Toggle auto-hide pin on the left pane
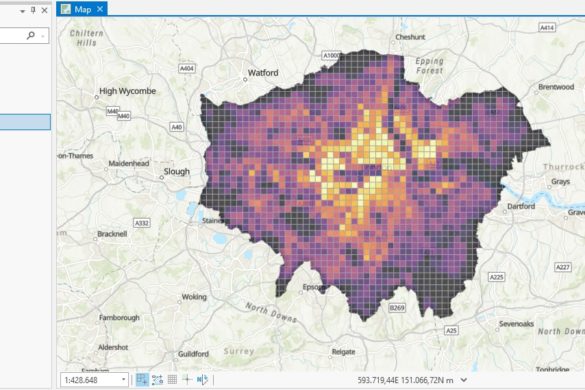This screenshot has width=585, height=390. (x=33, y=10)
